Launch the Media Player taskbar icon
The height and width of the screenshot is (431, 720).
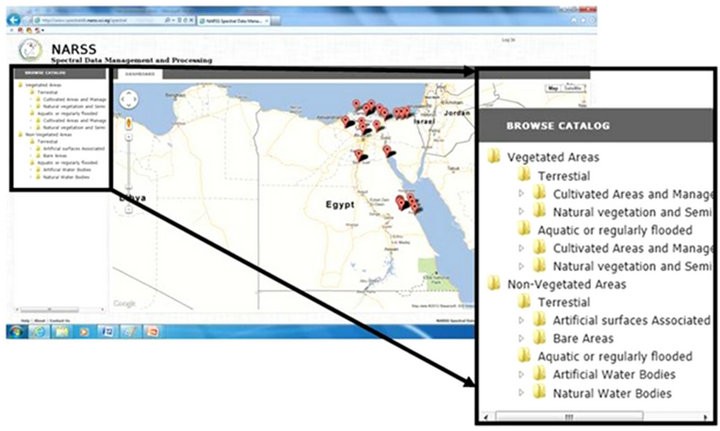tap(84, 331)
